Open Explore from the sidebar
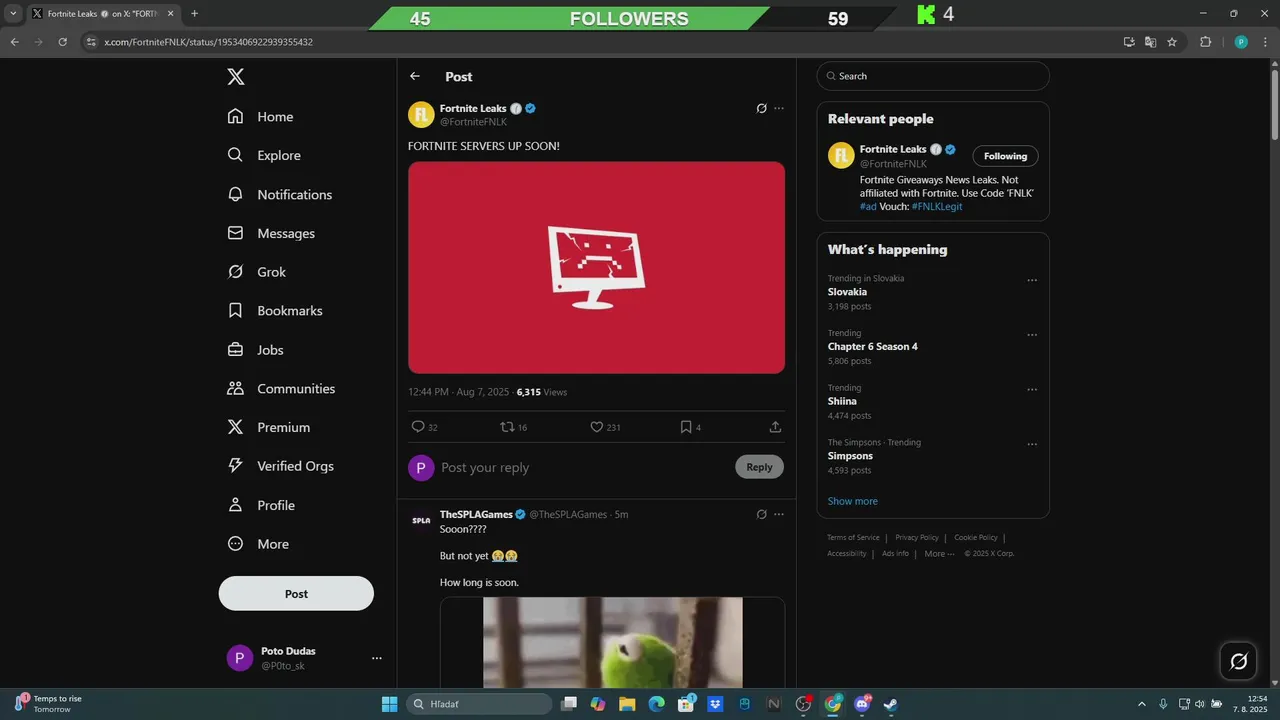This screenshot has width=1280, height=720. 264,155
